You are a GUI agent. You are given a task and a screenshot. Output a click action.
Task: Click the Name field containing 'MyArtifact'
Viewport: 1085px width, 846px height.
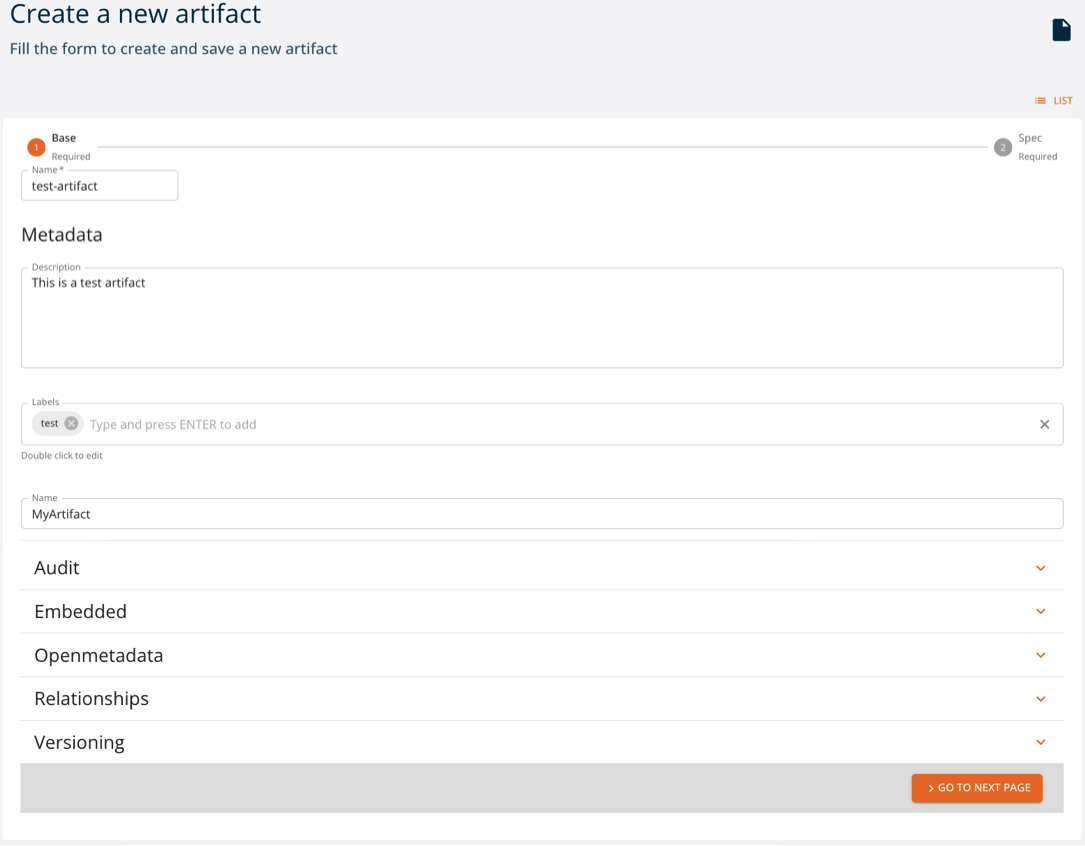click(541, 514)
